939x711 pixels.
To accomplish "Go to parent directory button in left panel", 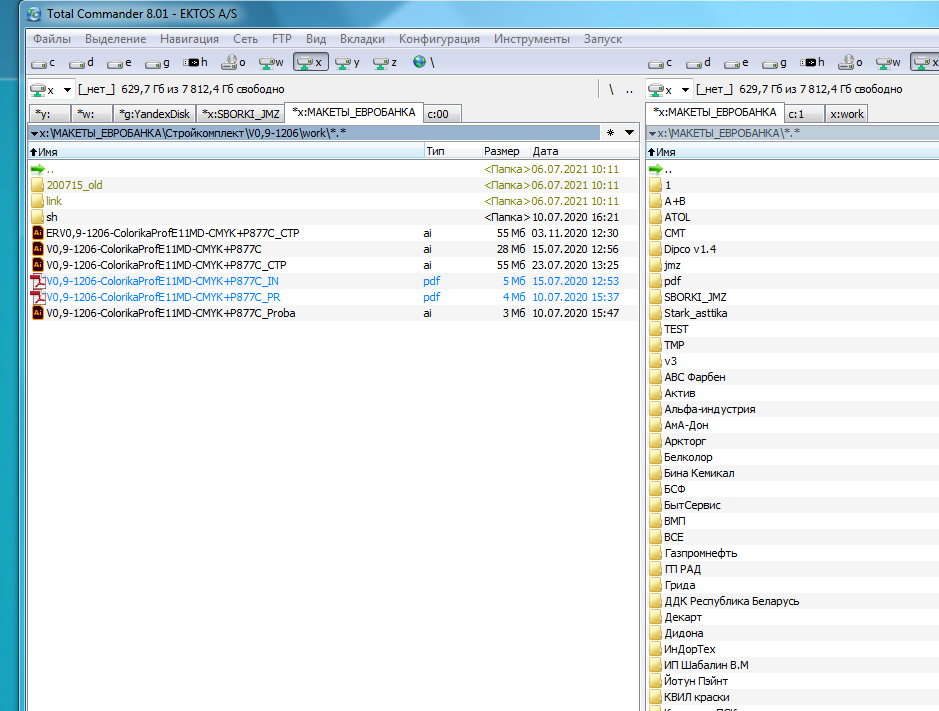I will coord(629,90).
